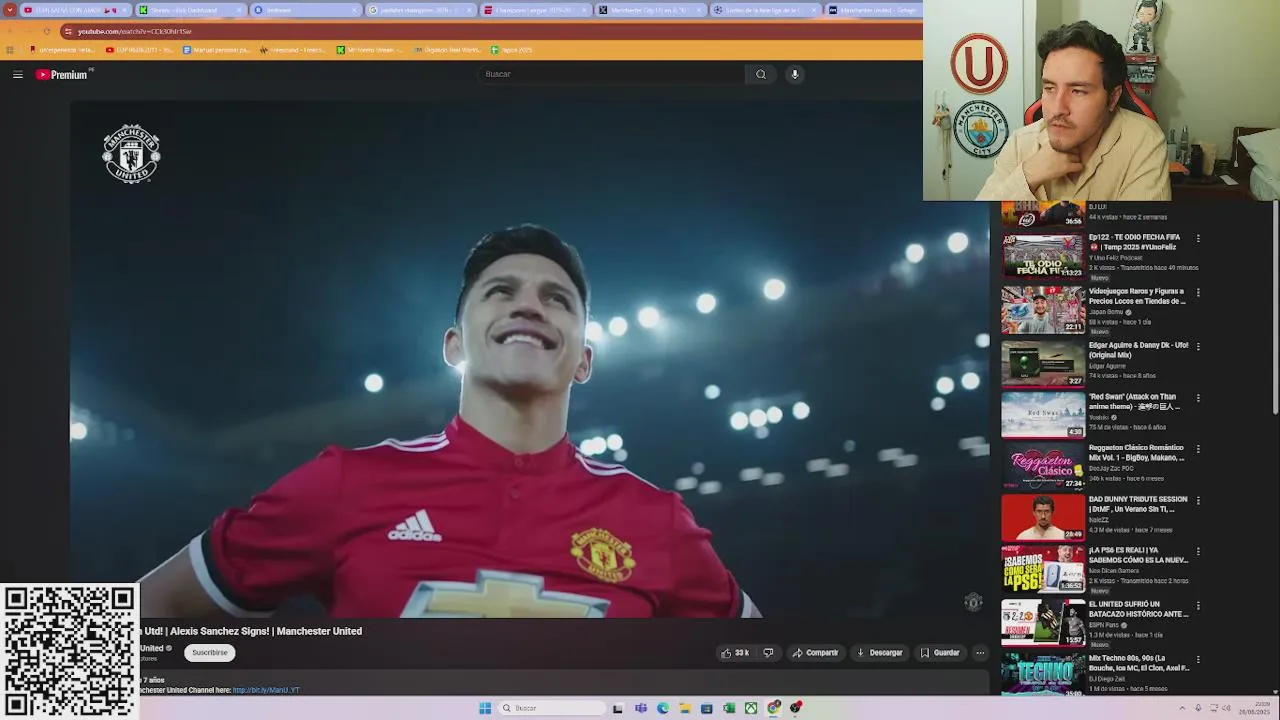Open File Explorer from the taskbar
This screenshot has width=1280, height=720.
(x=685, y=708)
